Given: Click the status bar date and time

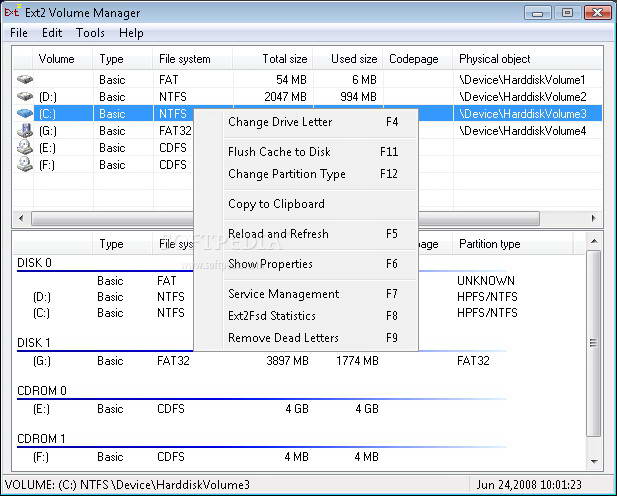Looking at the screenshot, I should coord(529,485).
